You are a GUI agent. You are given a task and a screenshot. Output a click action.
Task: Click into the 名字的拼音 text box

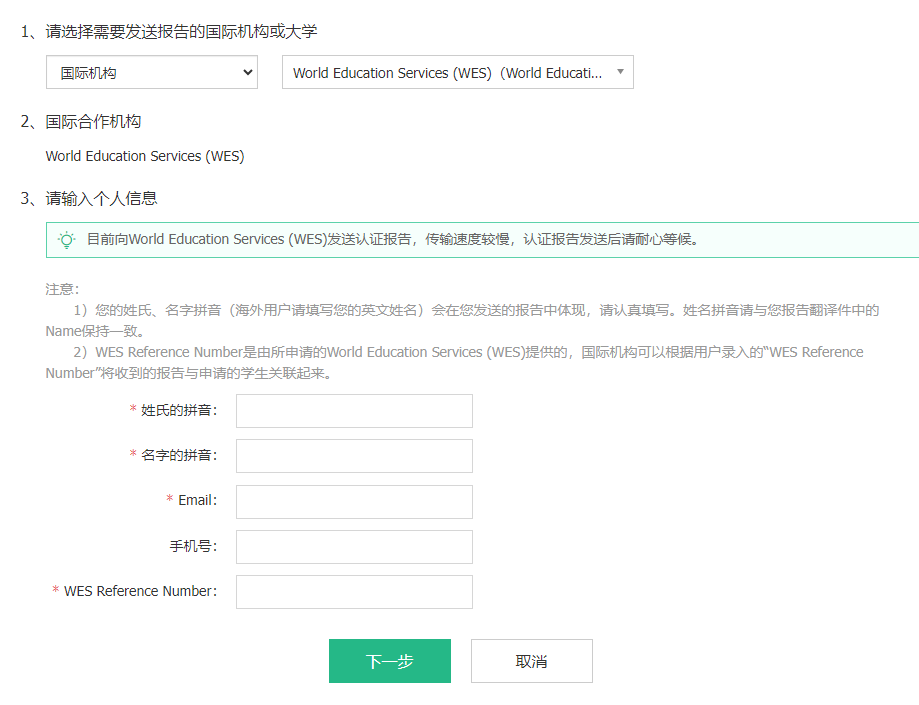click(354, 456)
